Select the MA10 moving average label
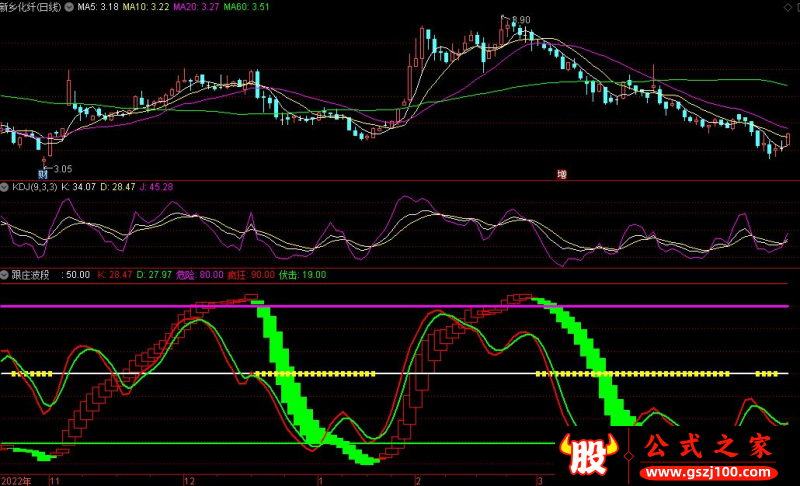 [147, 7]
